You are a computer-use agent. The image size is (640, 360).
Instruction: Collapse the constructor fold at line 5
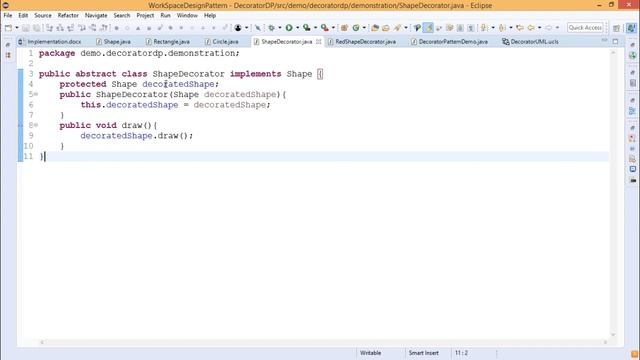(36, 94)
